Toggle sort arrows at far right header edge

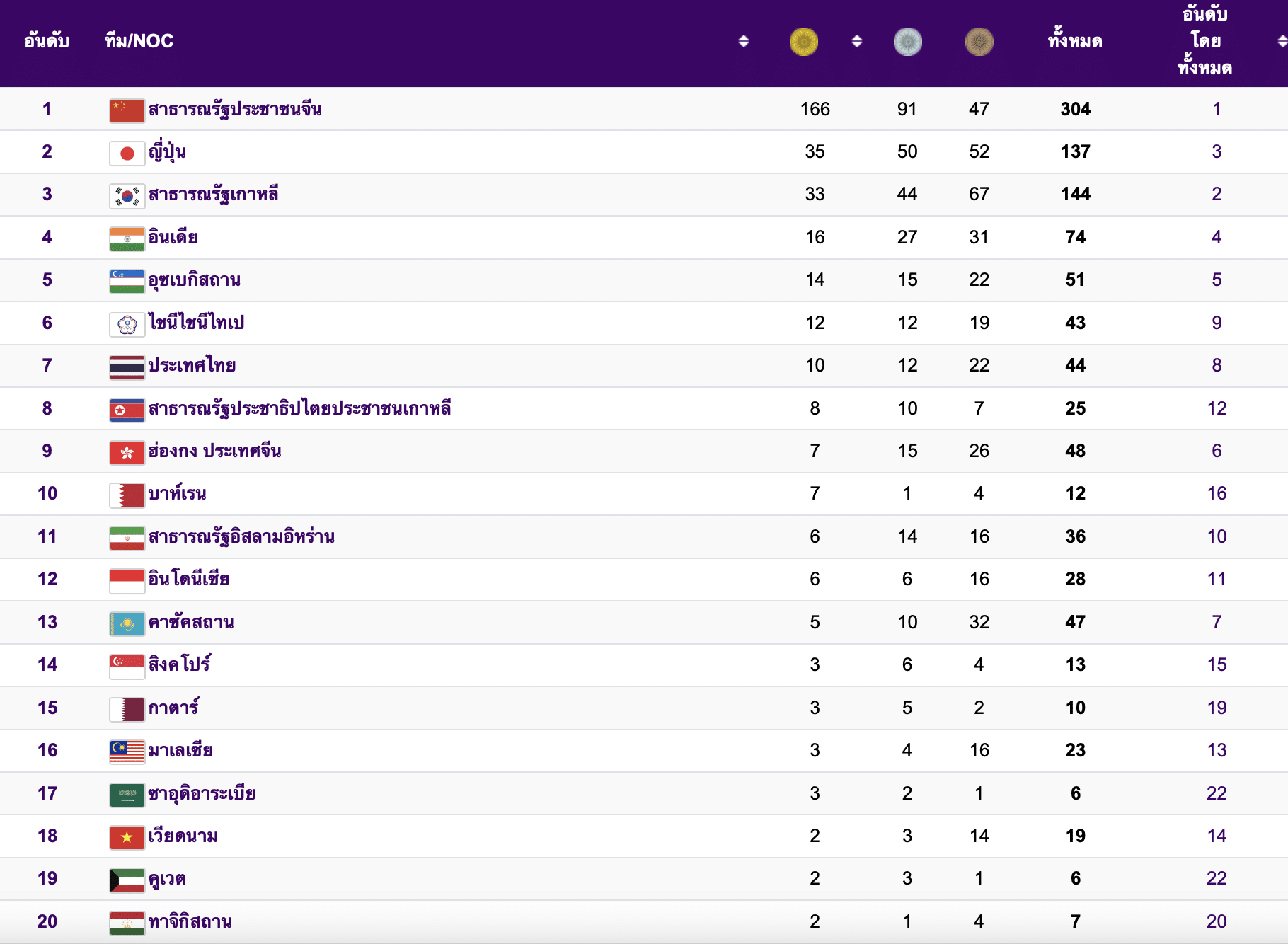1282,42
